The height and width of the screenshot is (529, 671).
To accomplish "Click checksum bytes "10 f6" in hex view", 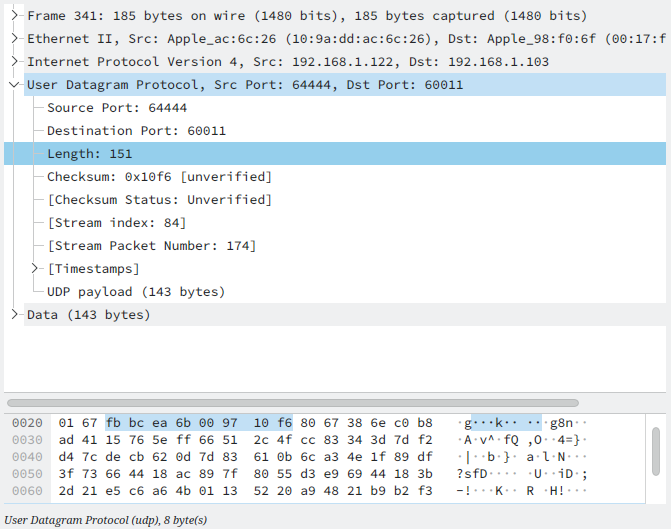I will [x=273, y=423].
